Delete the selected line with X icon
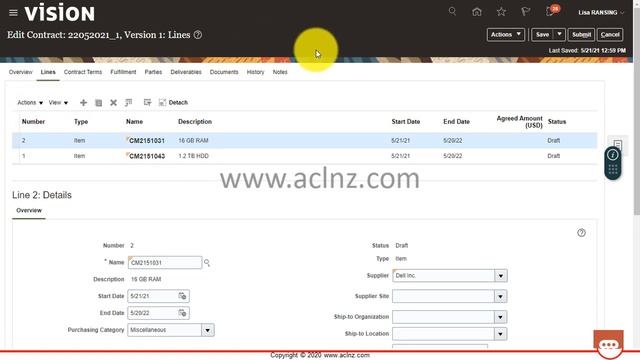The width and height of the screenshot is (640, 360). (x=113, y=102)
